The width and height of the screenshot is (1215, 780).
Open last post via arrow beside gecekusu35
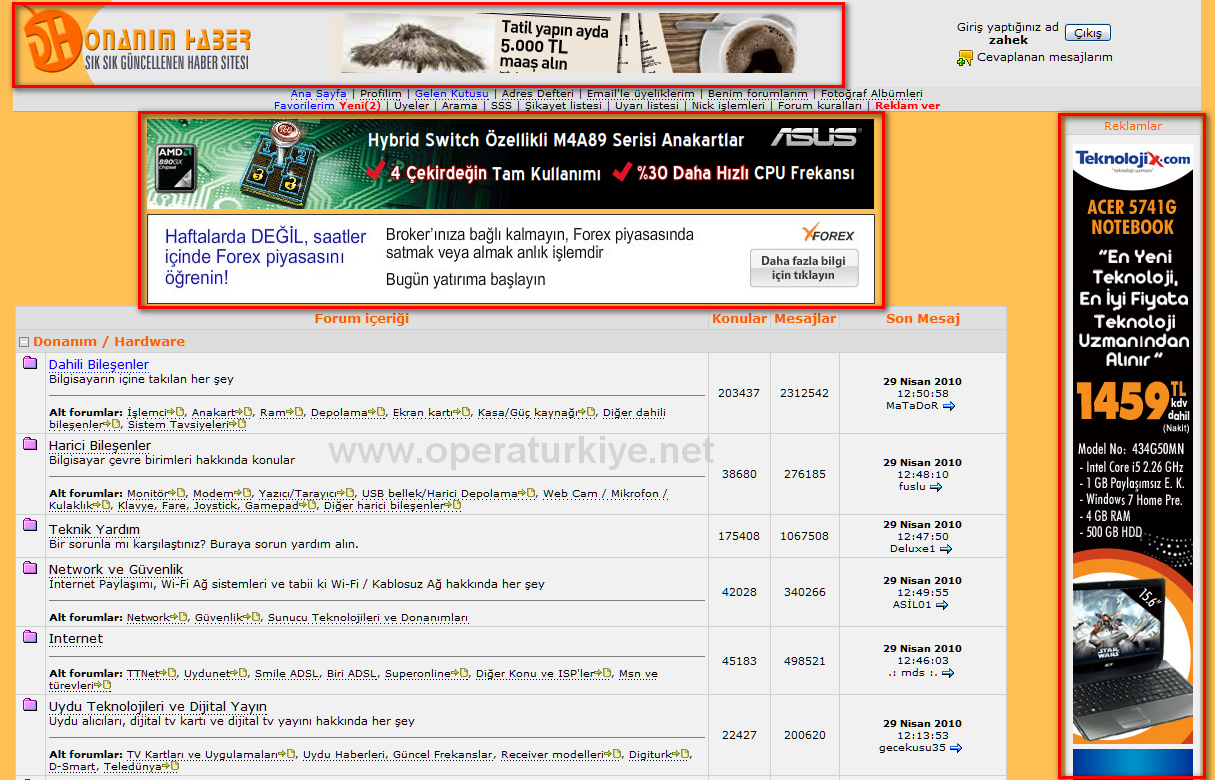point(955,748)
